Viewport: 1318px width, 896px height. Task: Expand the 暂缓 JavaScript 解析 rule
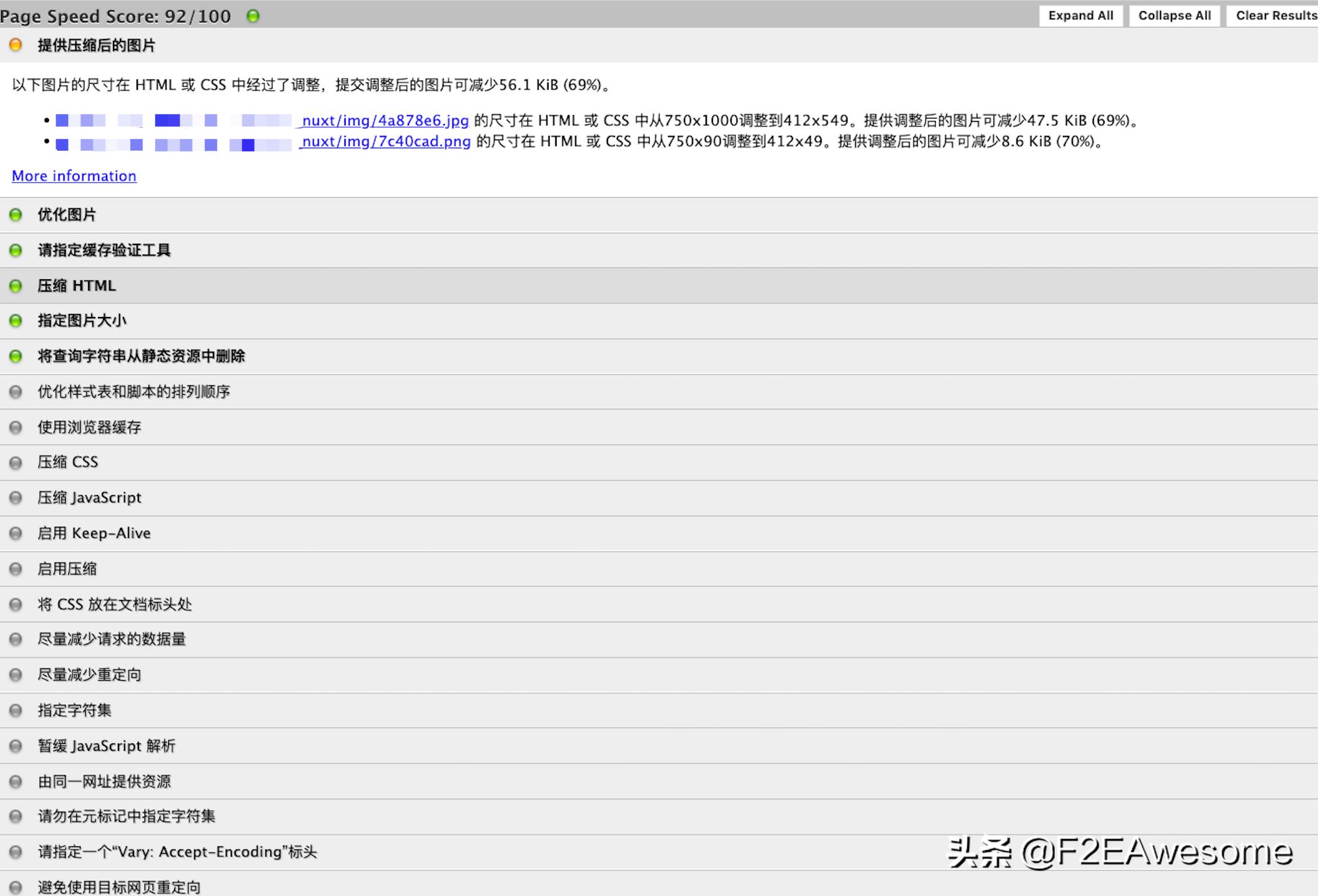click(x=106, y=746)
